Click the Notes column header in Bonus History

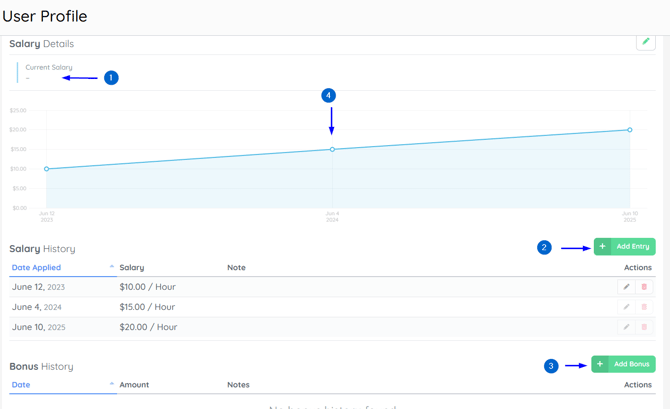(x=238, y=385)
